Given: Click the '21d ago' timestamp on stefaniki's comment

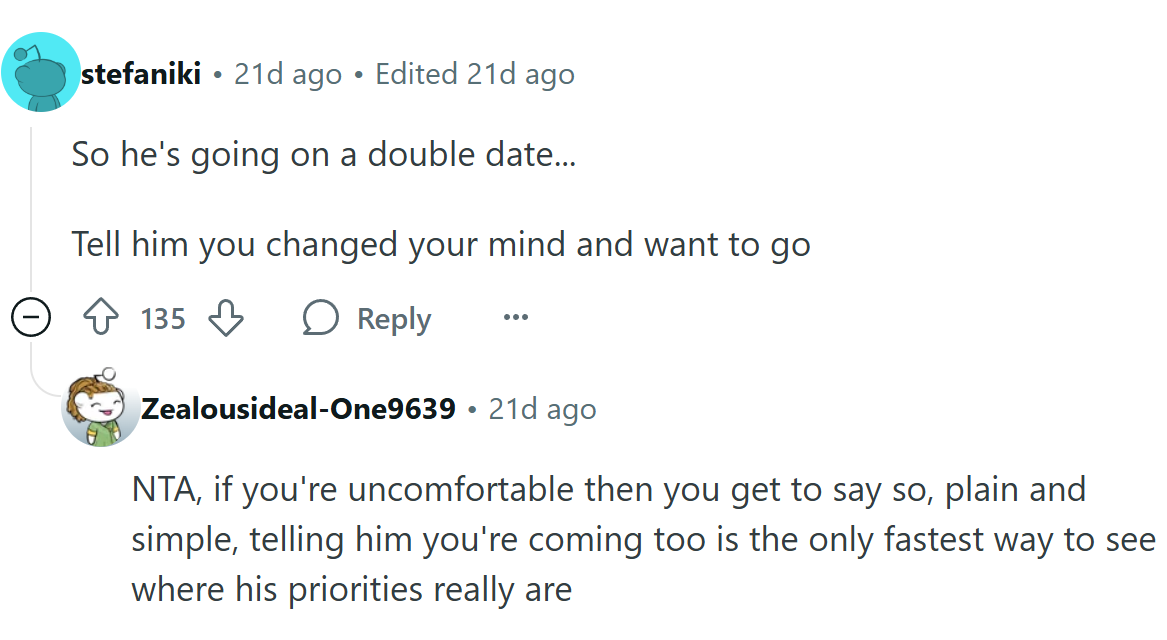Looking at the screenshot, I should point(287,72).
